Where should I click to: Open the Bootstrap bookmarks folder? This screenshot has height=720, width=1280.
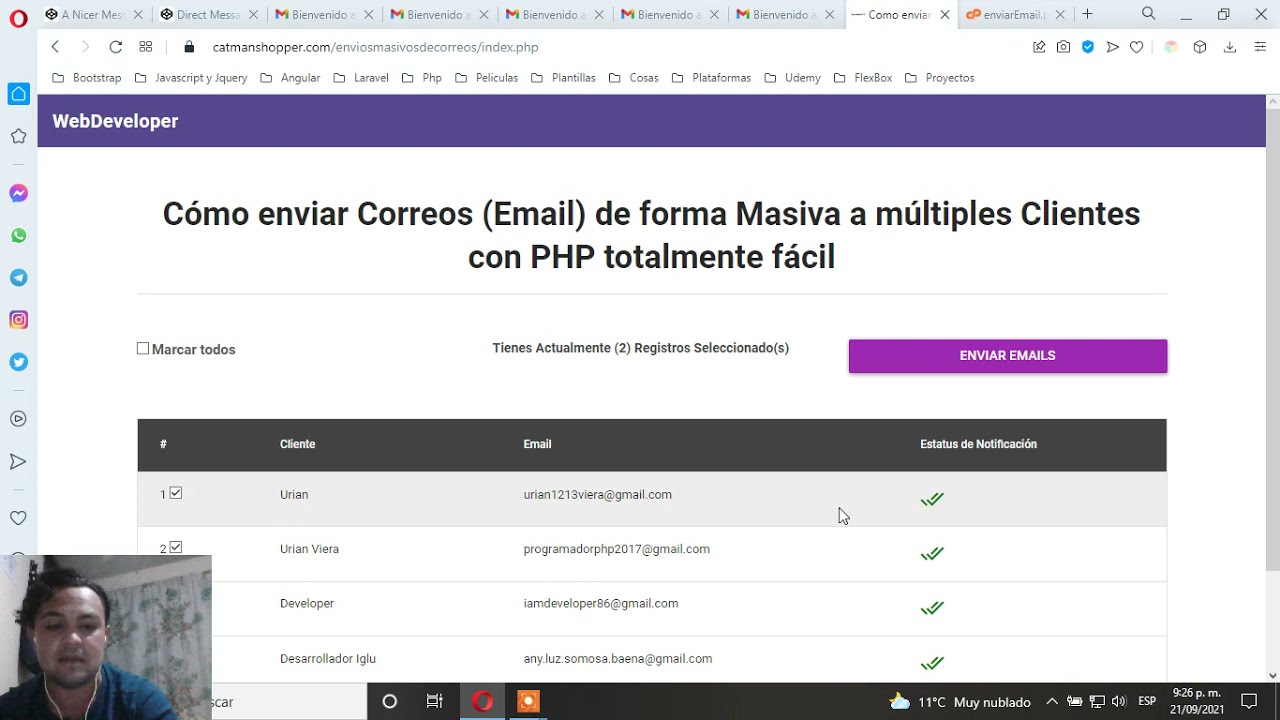[x=86, y=78]
